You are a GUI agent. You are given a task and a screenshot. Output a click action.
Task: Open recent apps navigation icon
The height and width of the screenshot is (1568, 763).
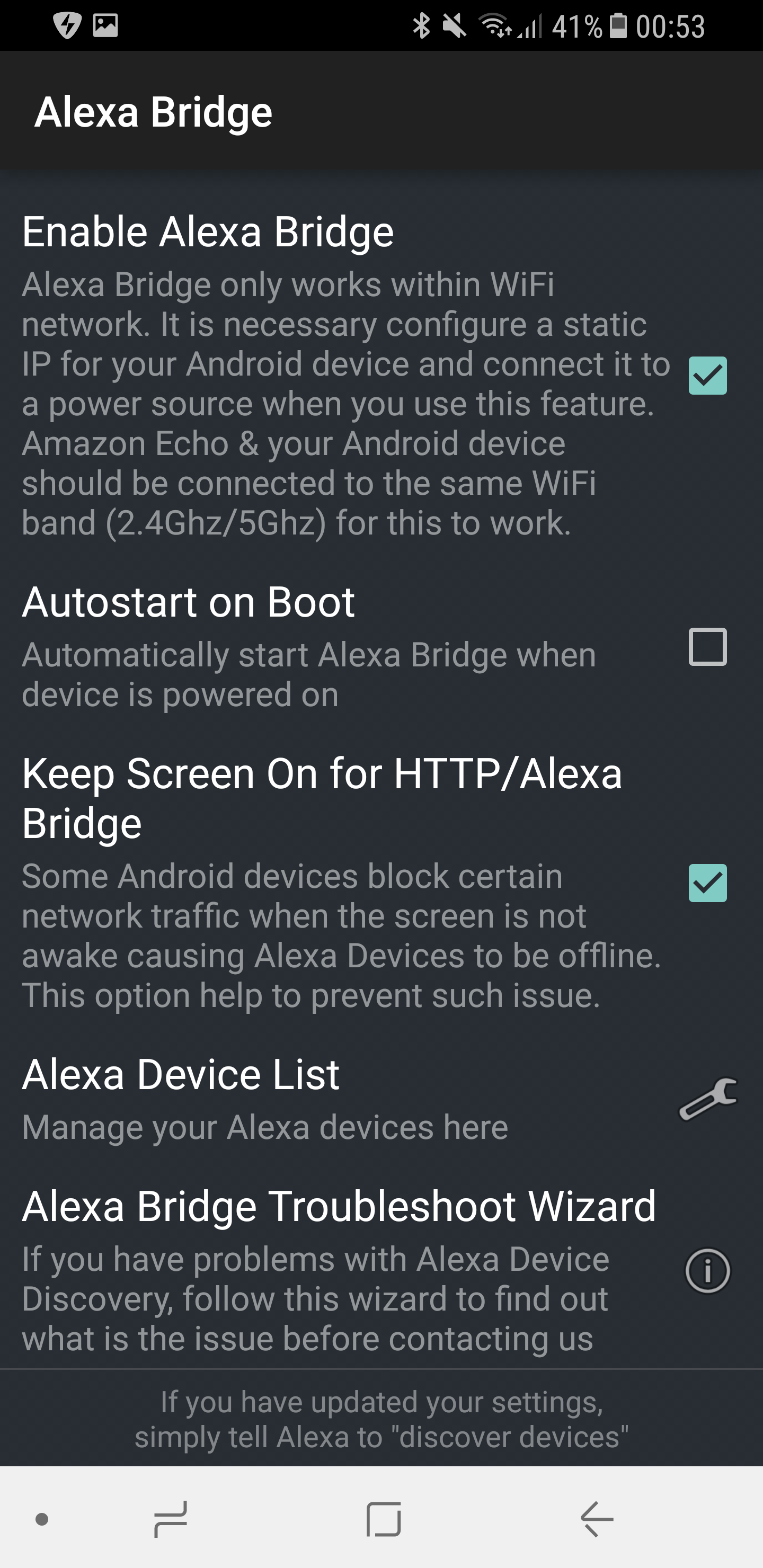click(171, 1519)
